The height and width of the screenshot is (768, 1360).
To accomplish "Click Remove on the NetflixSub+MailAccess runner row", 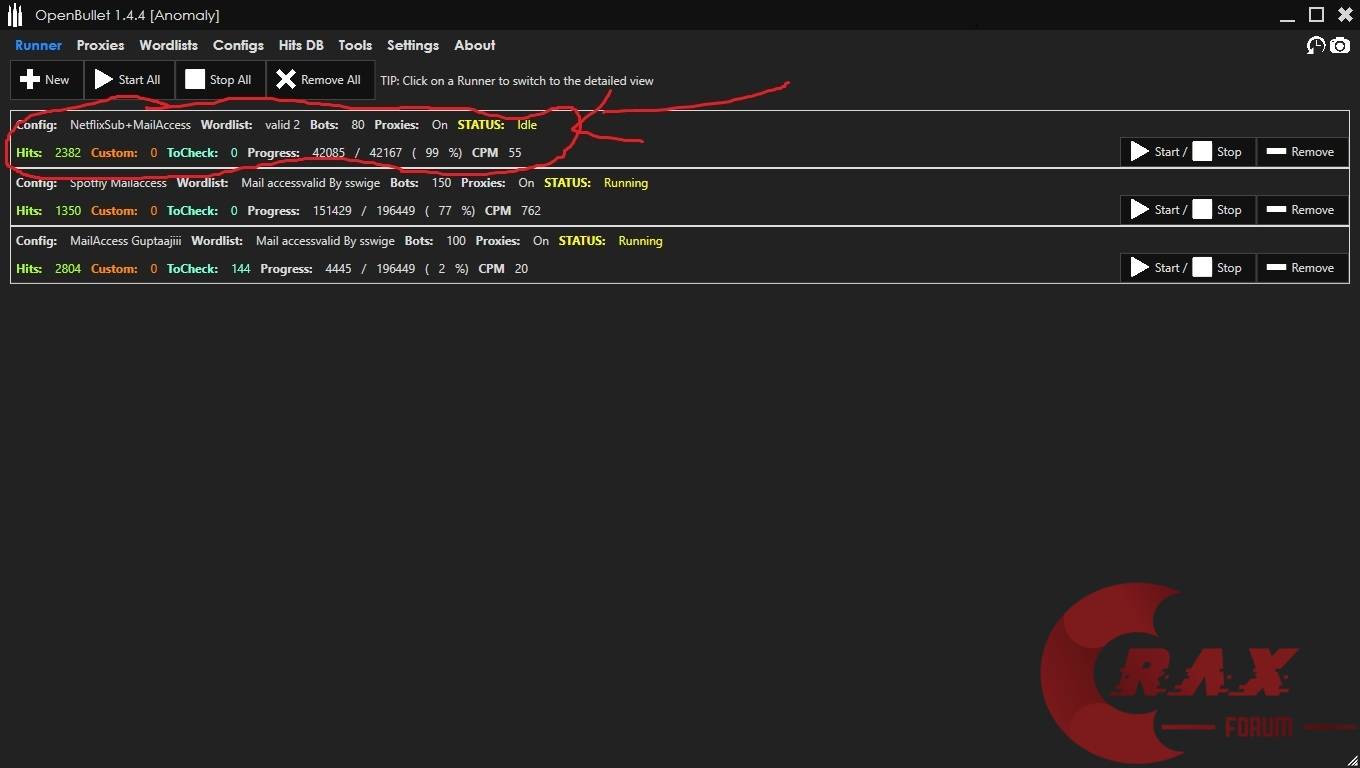I will pyautogui.click(x=1301, y=152).
